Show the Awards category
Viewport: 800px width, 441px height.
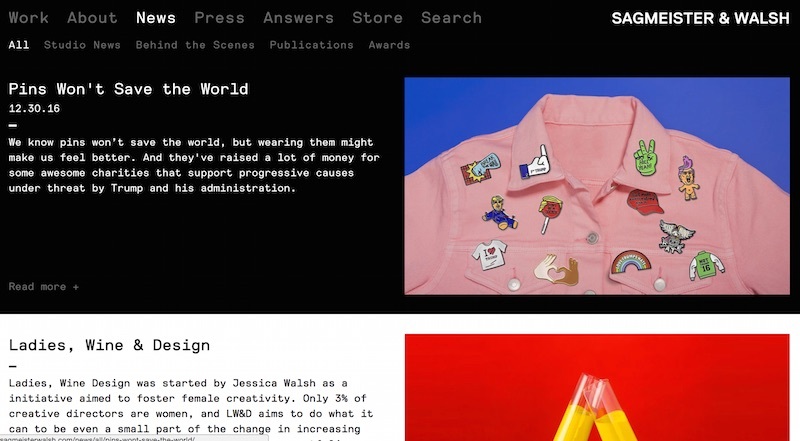click(389, 45)
